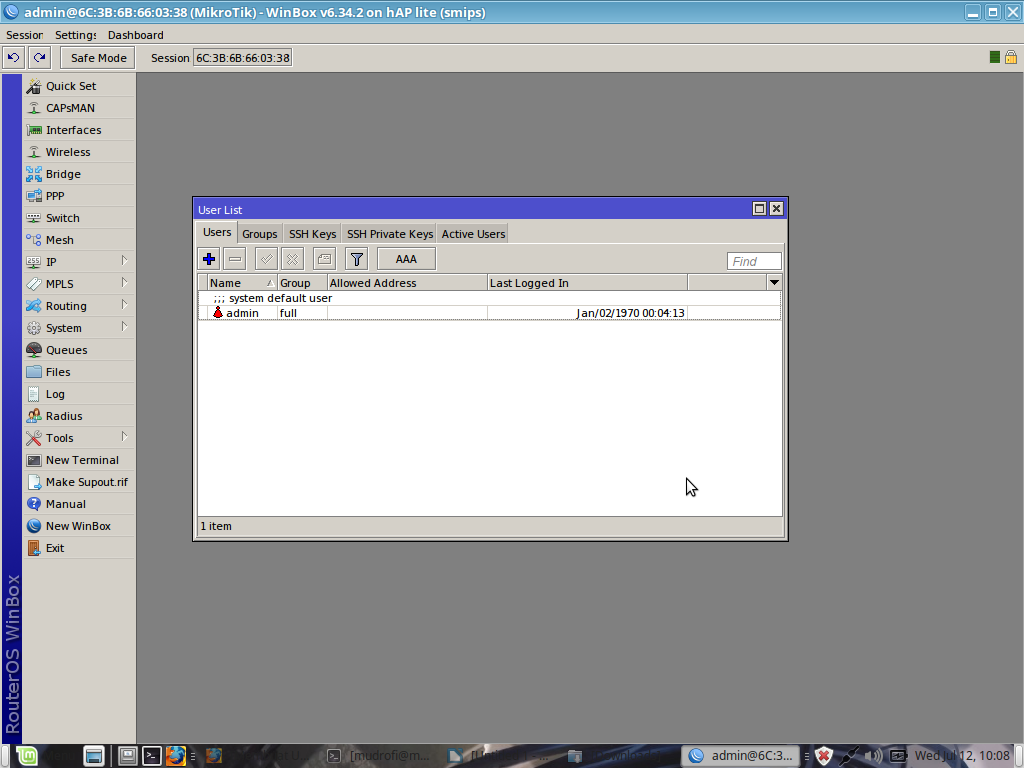1024x768 pixels.
Task: Maximize the User List window
Action: 759,208
